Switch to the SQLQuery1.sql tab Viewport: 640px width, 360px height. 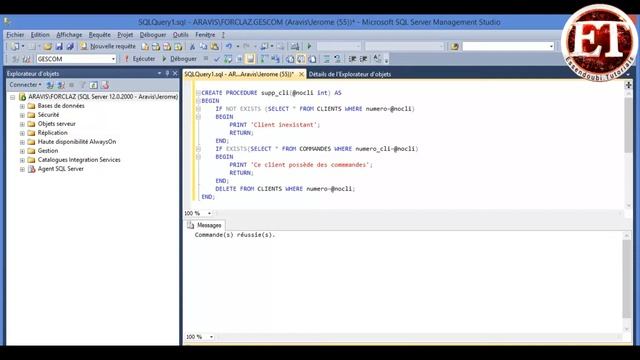pyautogui.click(x=239, y=74)
